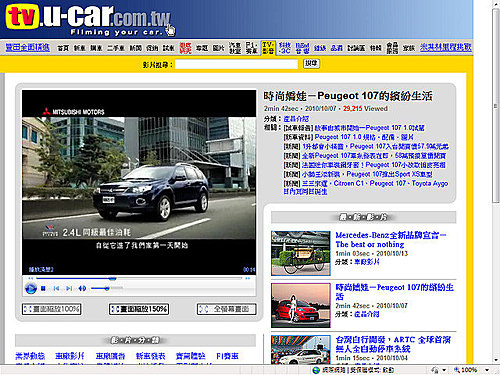Click the F1 racing video category link
This screenshot has width=500, height=375.
click(227, 356)
